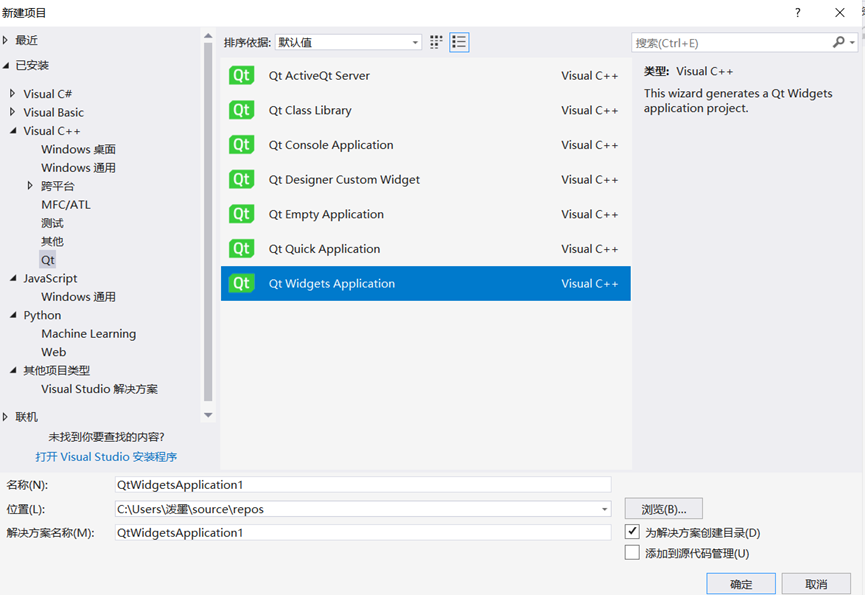865x595 pixels.
Task: Click the search magnifier icon
Action: point(839,42)
